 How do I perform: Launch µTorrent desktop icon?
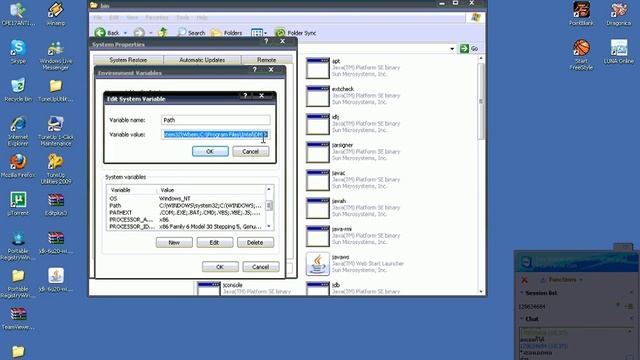[x=18, y=203]
